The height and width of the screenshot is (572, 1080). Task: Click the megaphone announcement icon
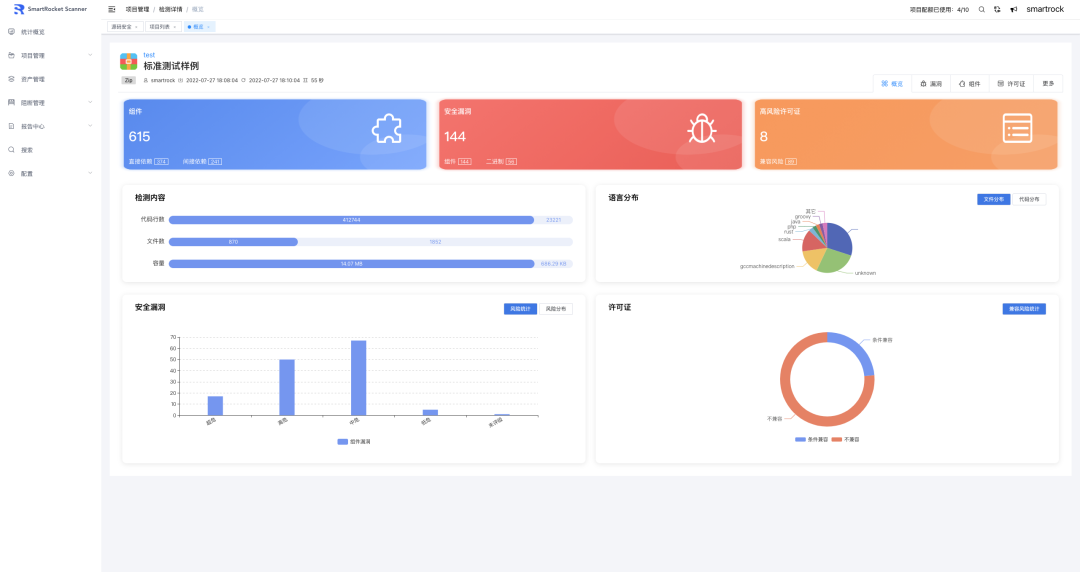pos(1013,9)
